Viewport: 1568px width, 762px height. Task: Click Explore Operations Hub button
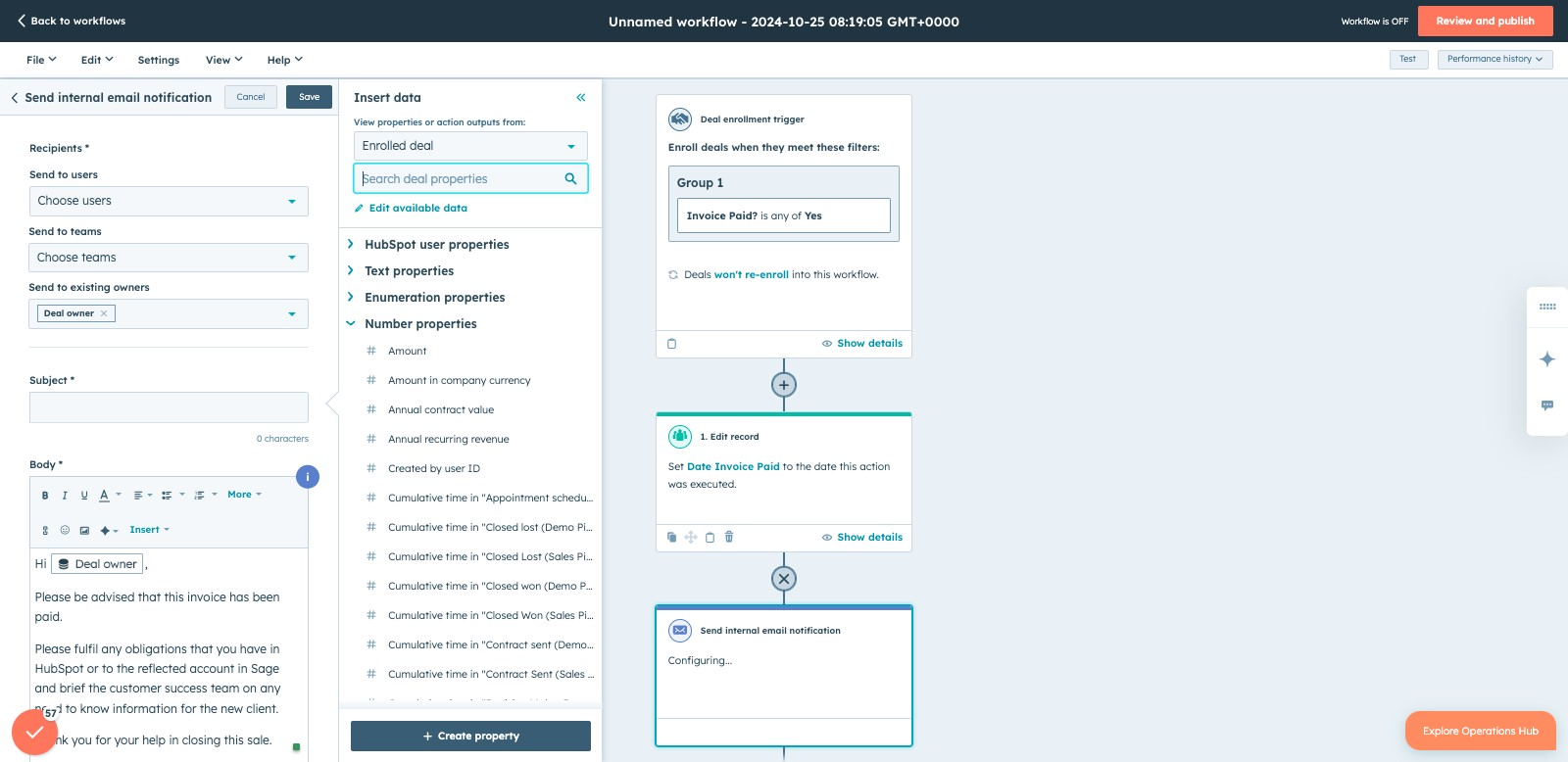[x=1481, y=731]
